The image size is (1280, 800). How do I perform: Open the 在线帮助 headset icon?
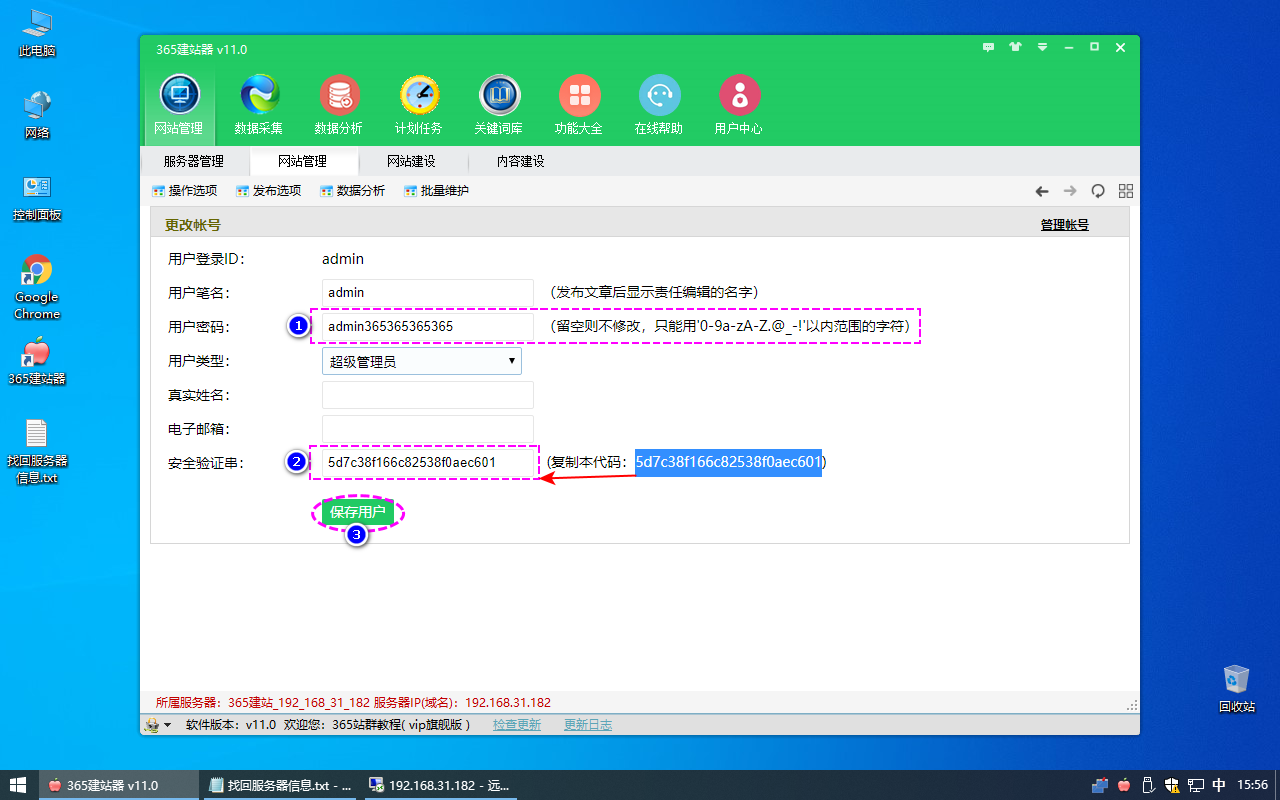click(659, 106)
